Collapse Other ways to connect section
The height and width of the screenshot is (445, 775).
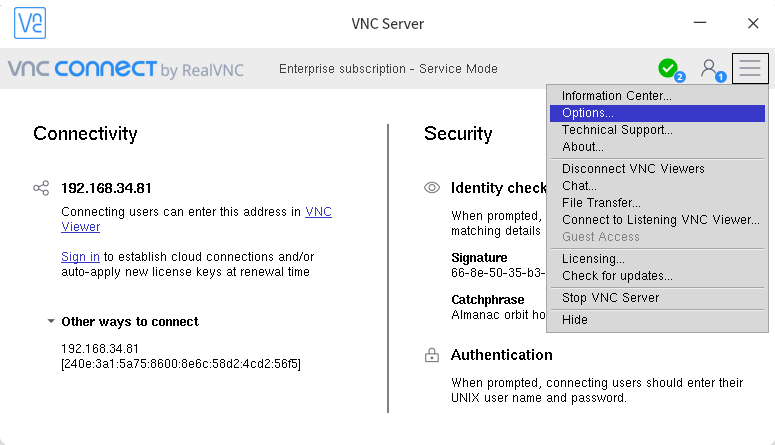(x=51, y=322)
